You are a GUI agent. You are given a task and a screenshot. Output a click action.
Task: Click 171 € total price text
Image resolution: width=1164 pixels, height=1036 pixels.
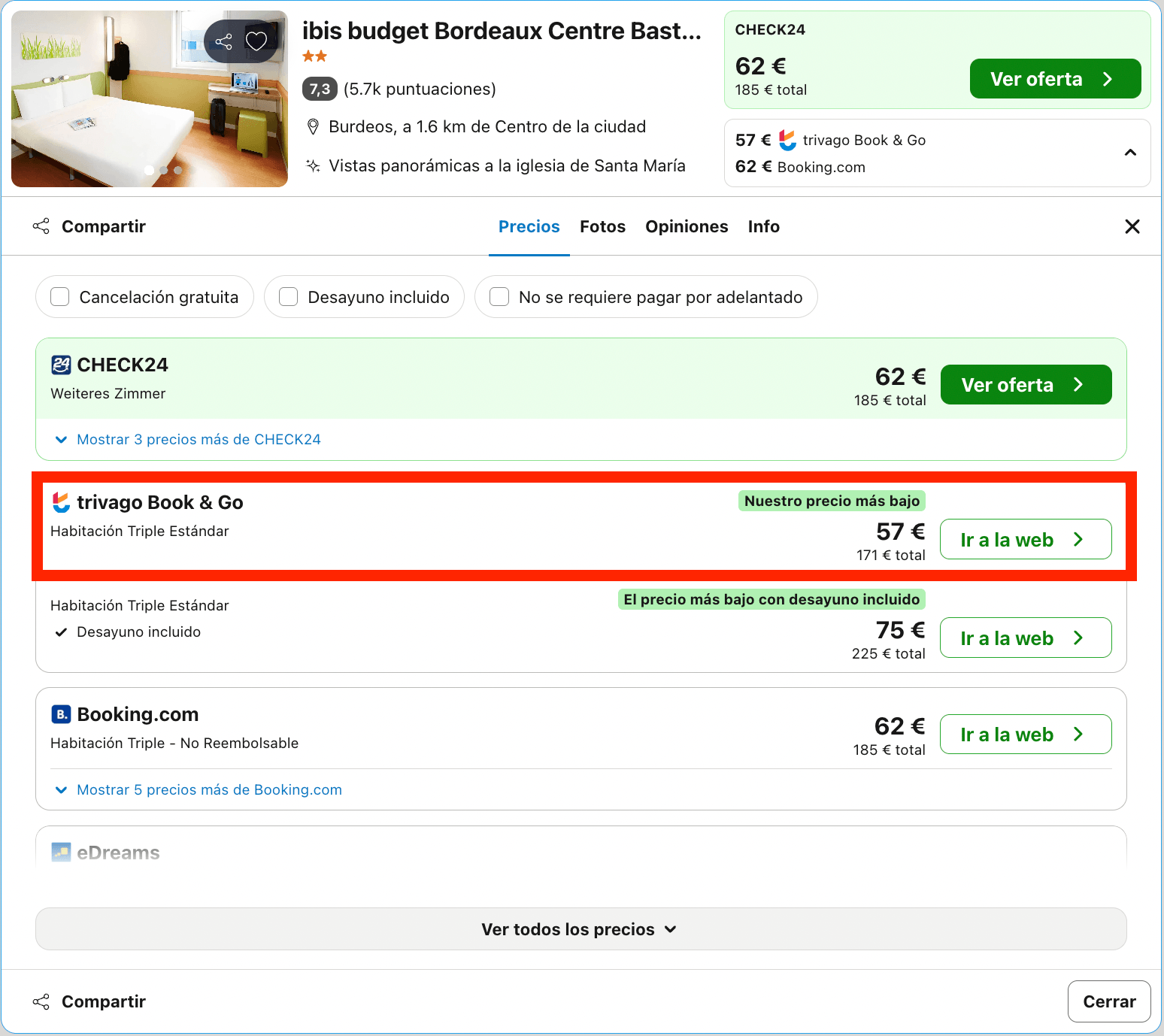point(891,555)
